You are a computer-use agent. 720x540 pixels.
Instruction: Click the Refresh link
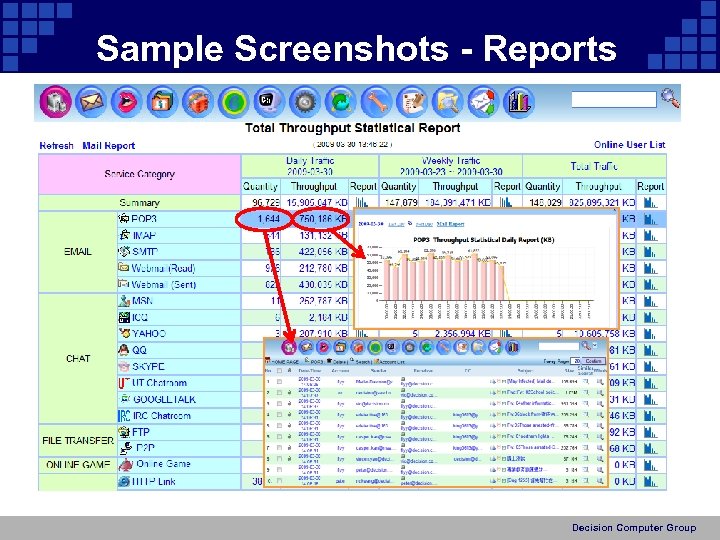tap(56, 146)
